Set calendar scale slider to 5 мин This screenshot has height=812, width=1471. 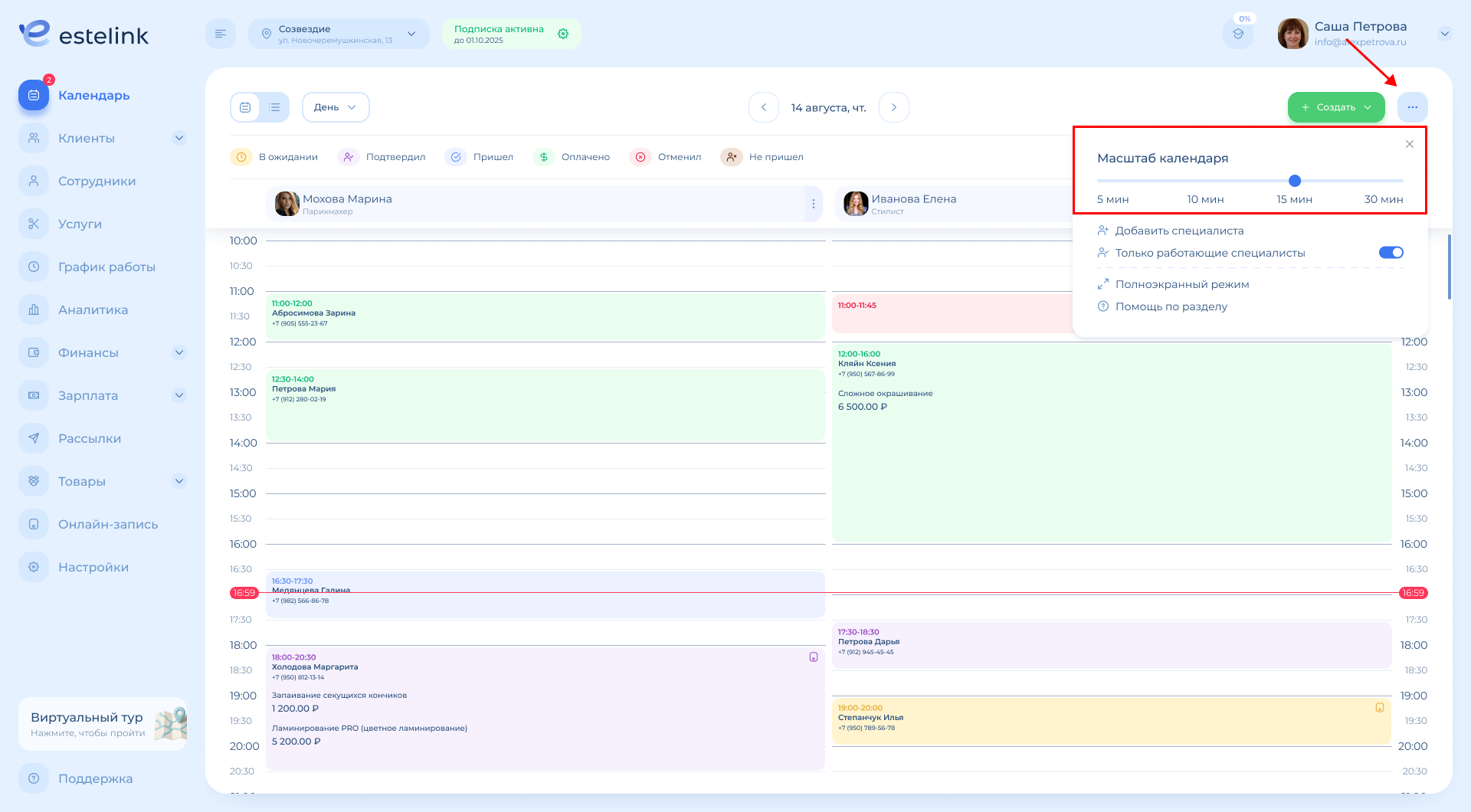click(x=1099, y=181)
